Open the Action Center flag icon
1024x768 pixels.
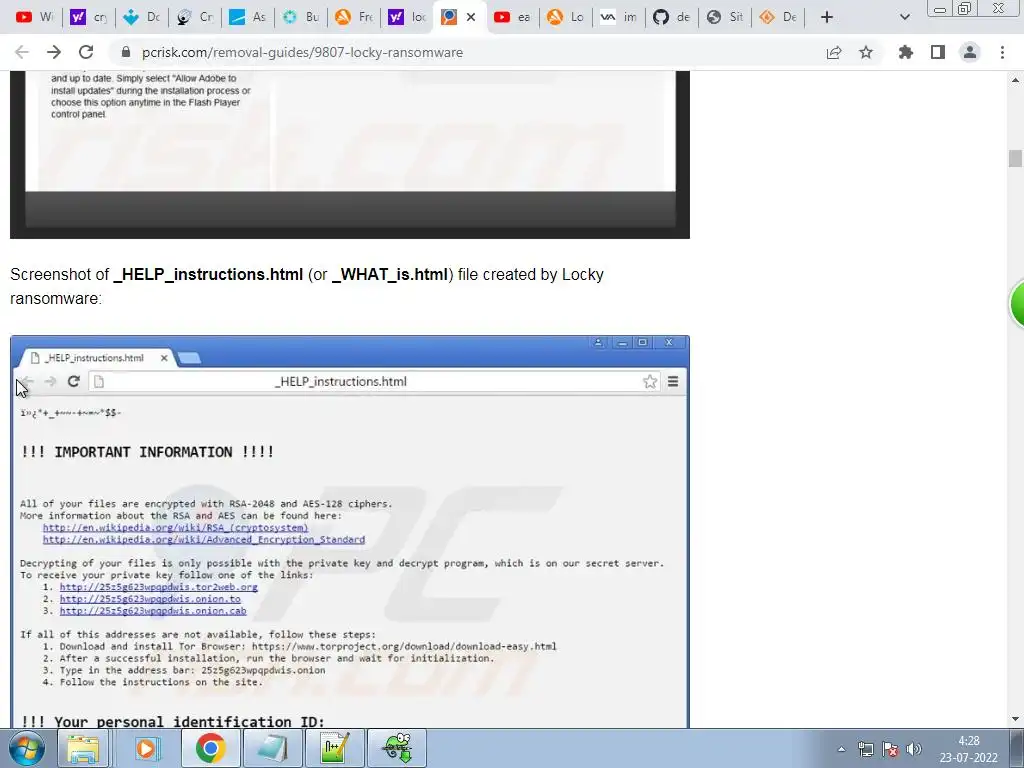(x=889, y=749)
